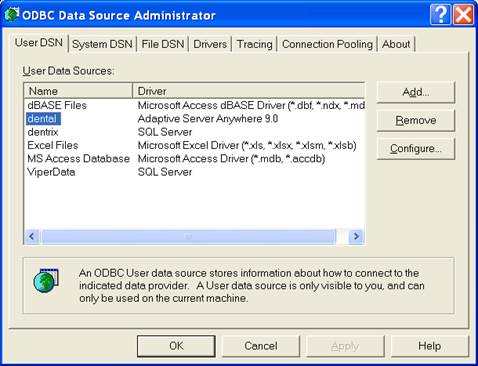
Task: Click the globe data source info icon
Action: coord(46,281)
